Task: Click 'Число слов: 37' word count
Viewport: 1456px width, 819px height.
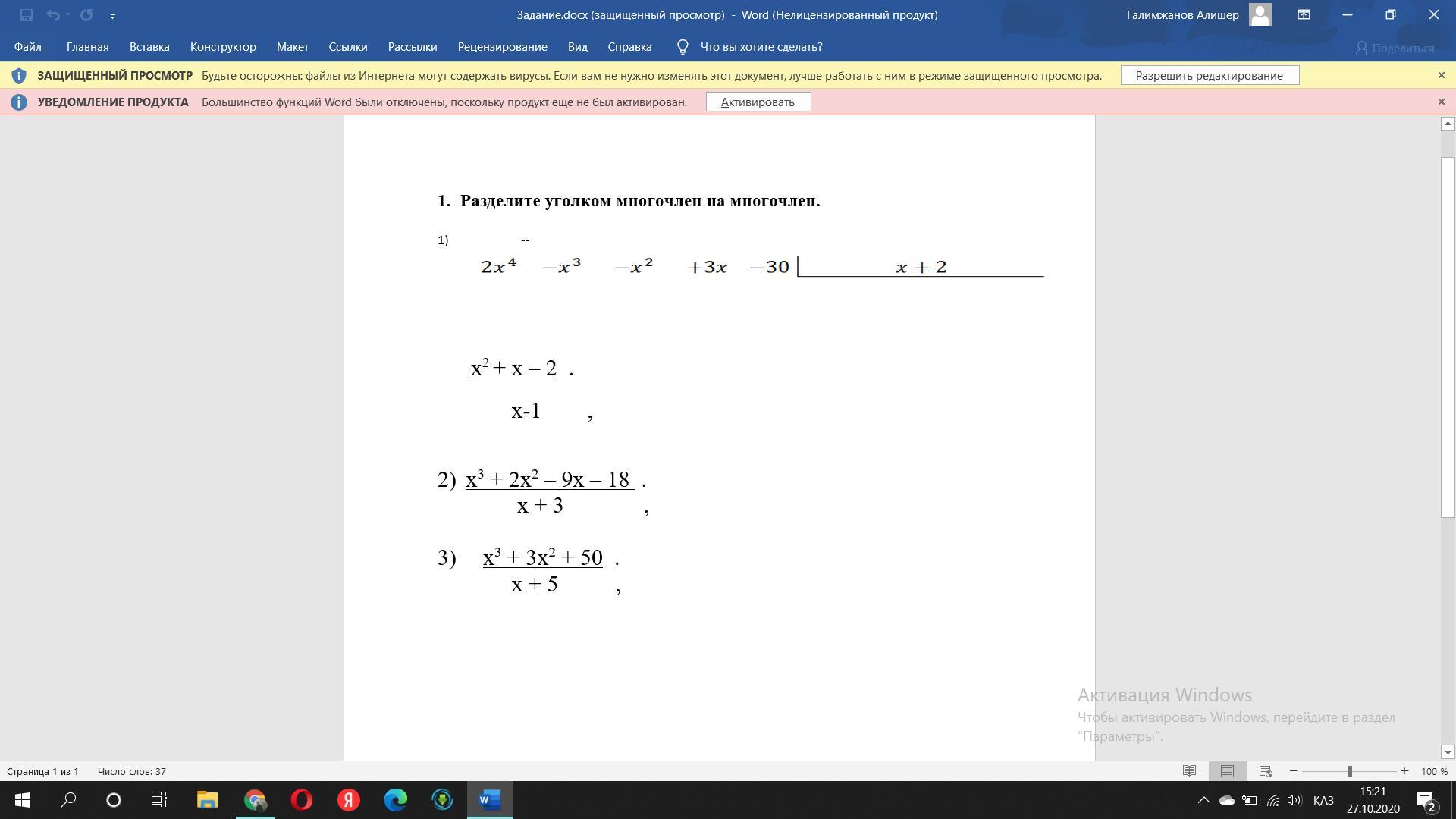Action: (132, 771)
